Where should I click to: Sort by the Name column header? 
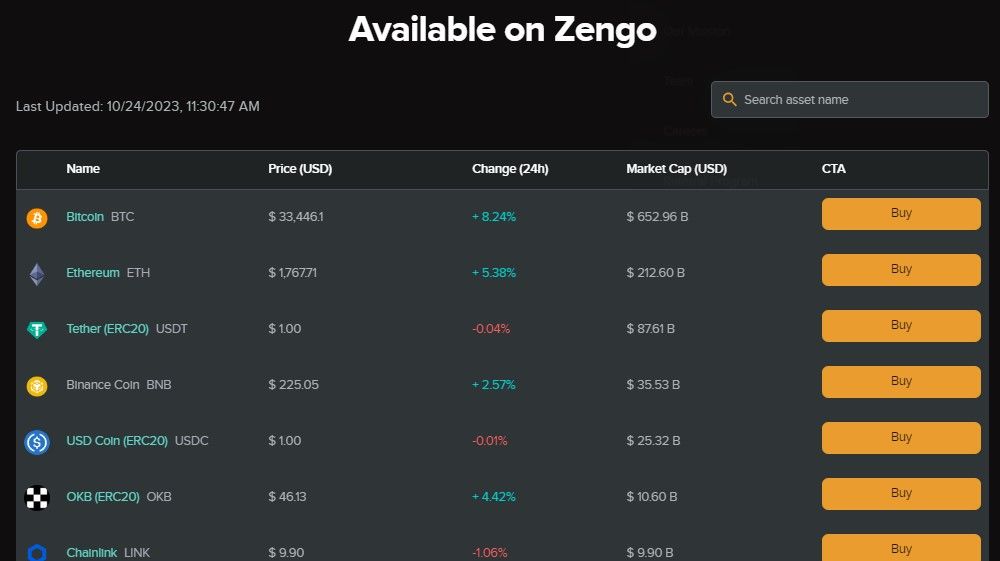pyautogui.click(x=83, y=169)
